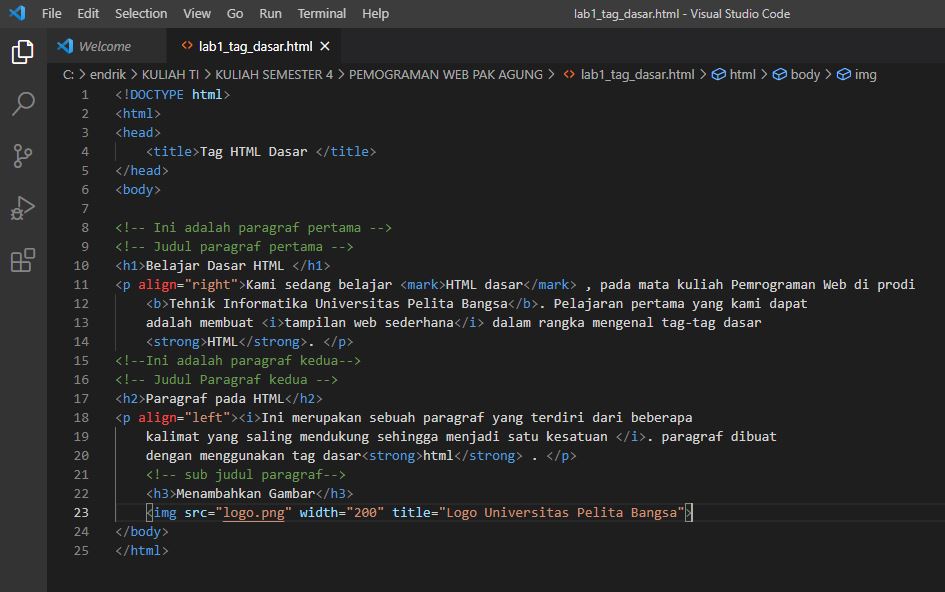The width and height of the screenshot is (945, 592).
Task: Open the Source Control icon
Action: coord(22,155)
